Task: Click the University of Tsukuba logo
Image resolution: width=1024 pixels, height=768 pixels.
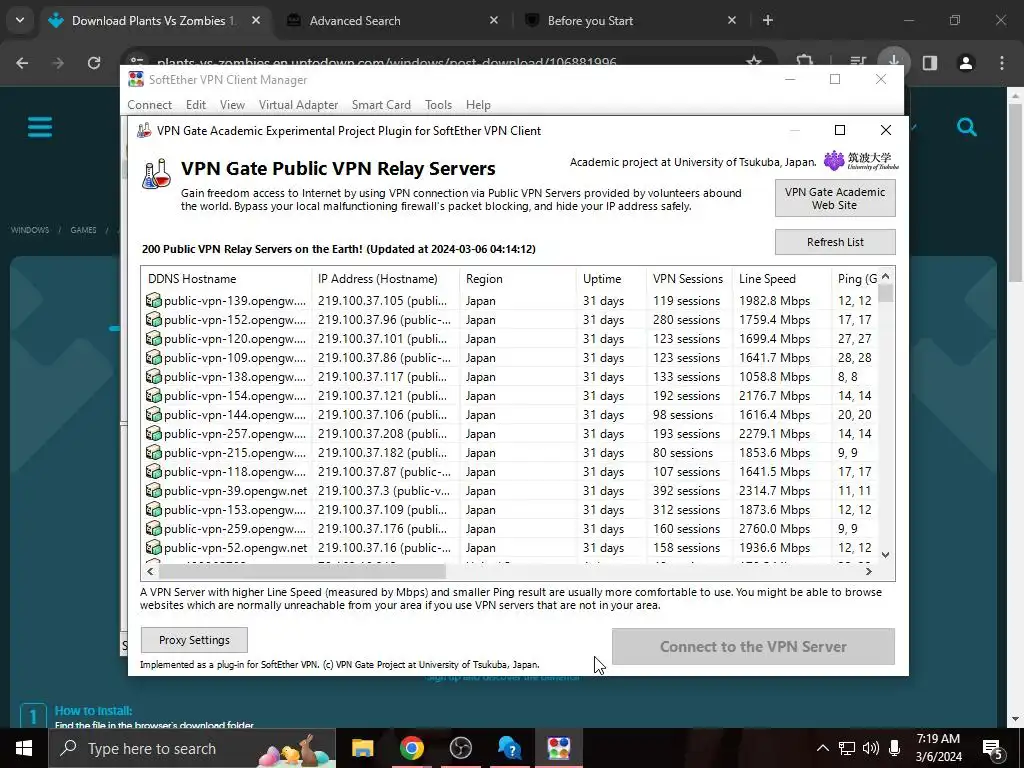Action: tap(861, 161)
